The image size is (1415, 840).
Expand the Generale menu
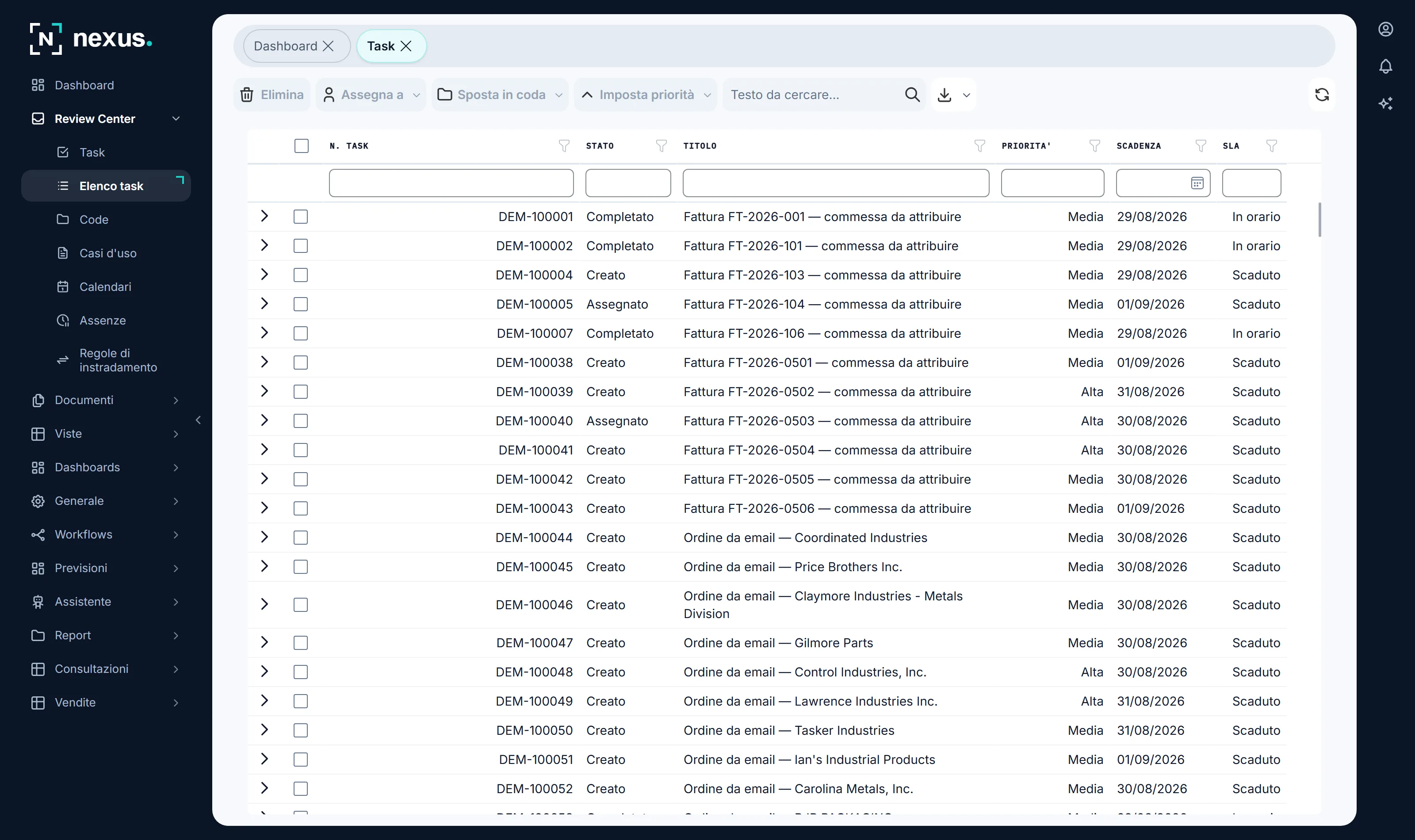(176, 501)
